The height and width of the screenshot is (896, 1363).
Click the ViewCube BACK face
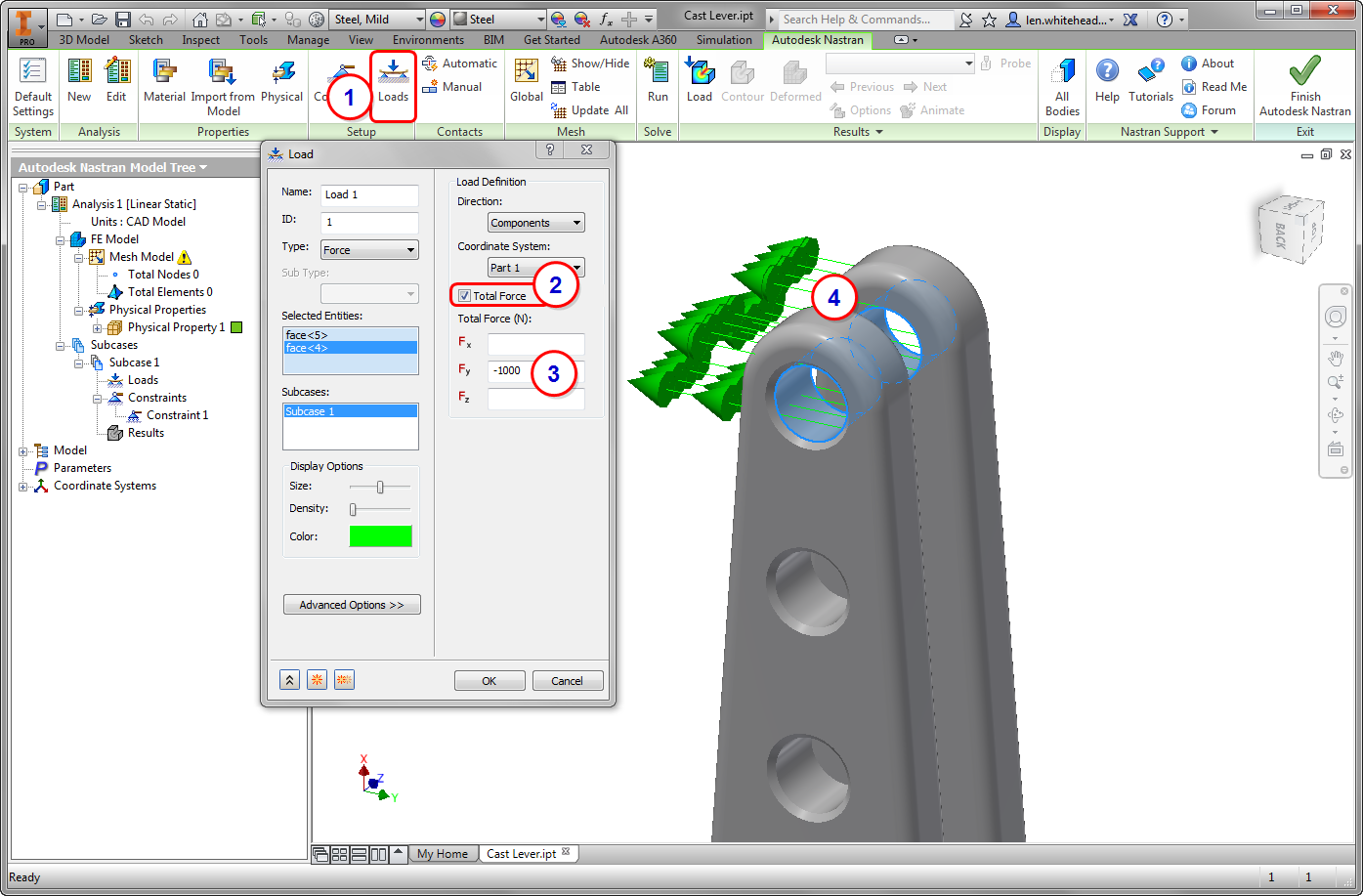coord(1279,235)
